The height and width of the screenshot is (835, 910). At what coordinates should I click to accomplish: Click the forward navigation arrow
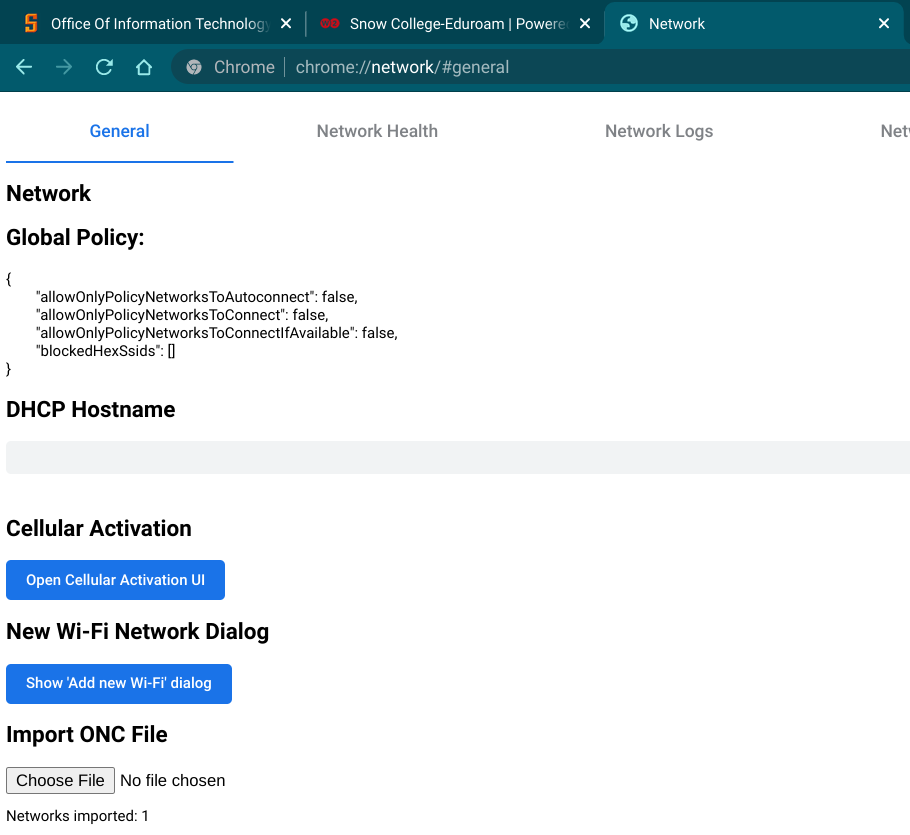pyautogui.click(x=64, y=67)
